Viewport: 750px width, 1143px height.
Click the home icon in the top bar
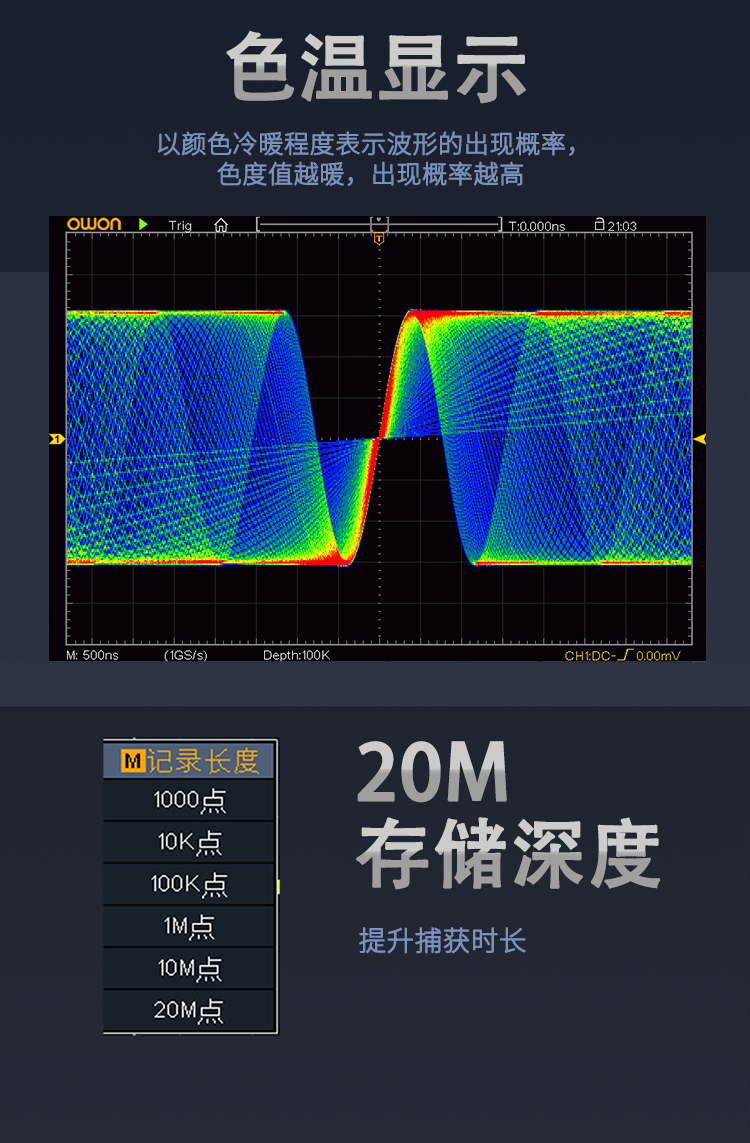click(x=221, y=225)
